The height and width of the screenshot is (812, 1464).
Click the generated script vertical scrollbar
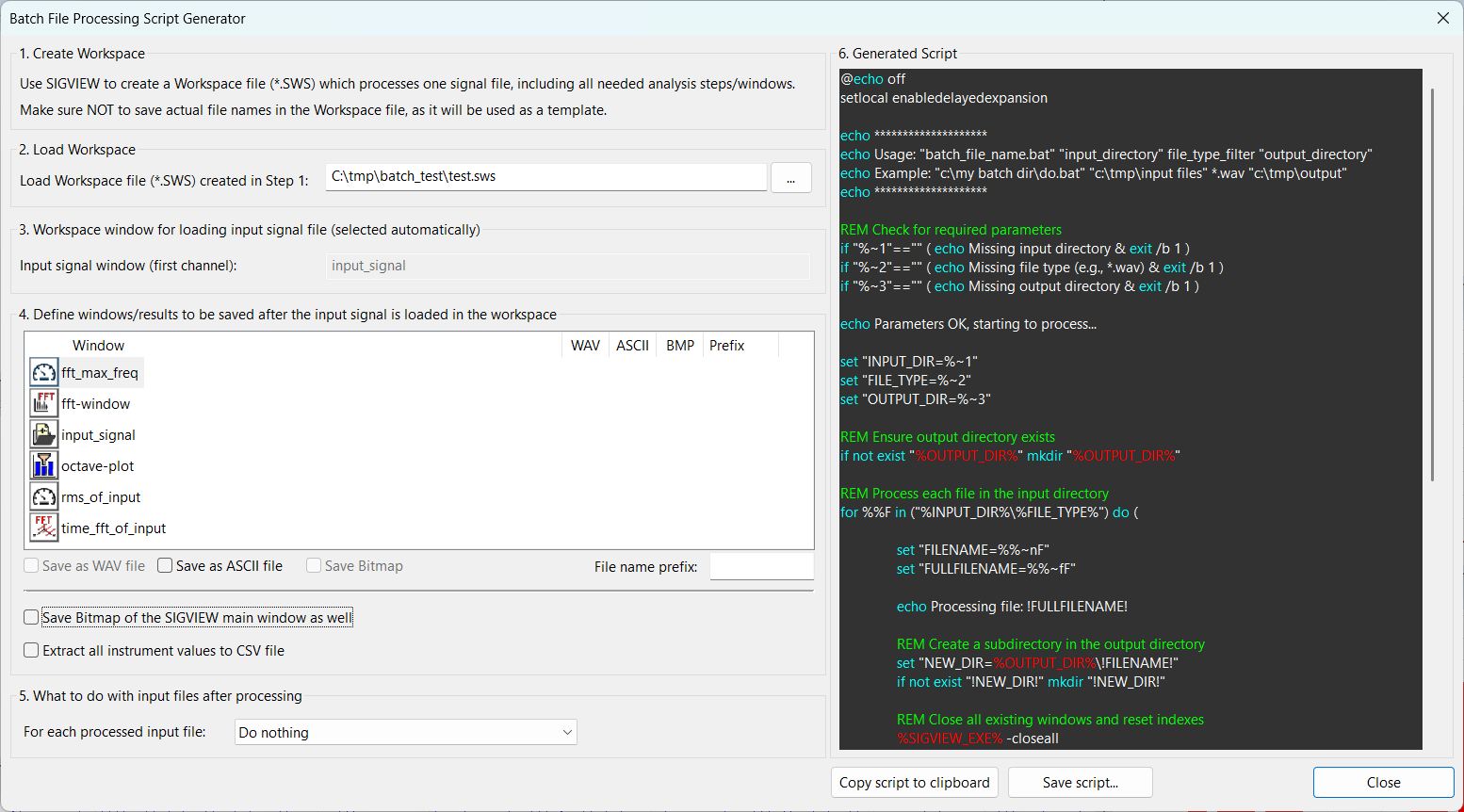tap(1432, 283)
